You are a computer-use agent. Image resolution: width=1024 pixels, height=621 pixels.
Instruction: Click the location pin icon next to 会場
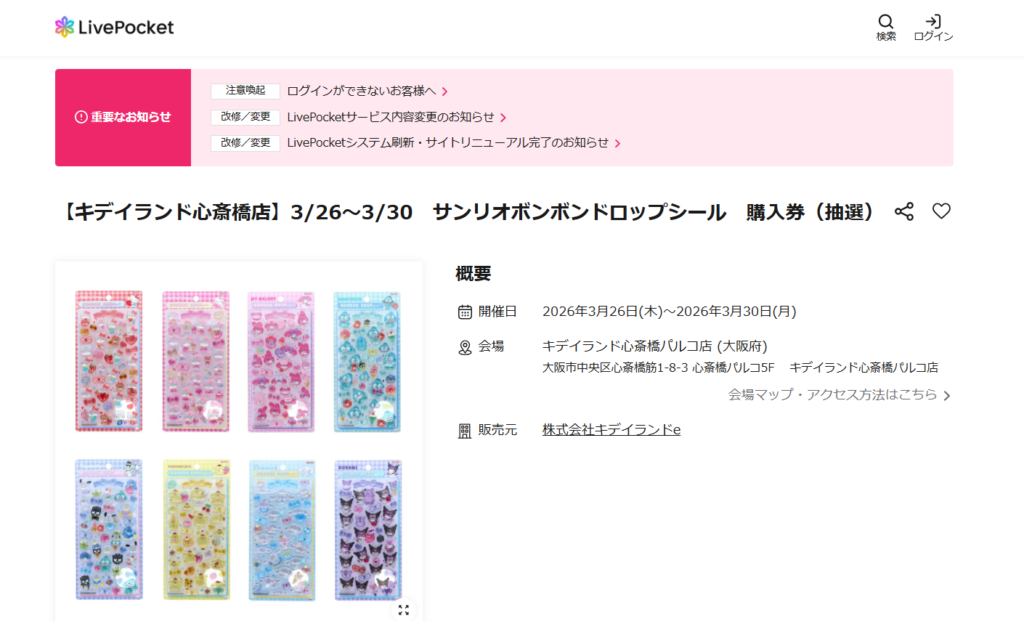[x=464, y=347]
